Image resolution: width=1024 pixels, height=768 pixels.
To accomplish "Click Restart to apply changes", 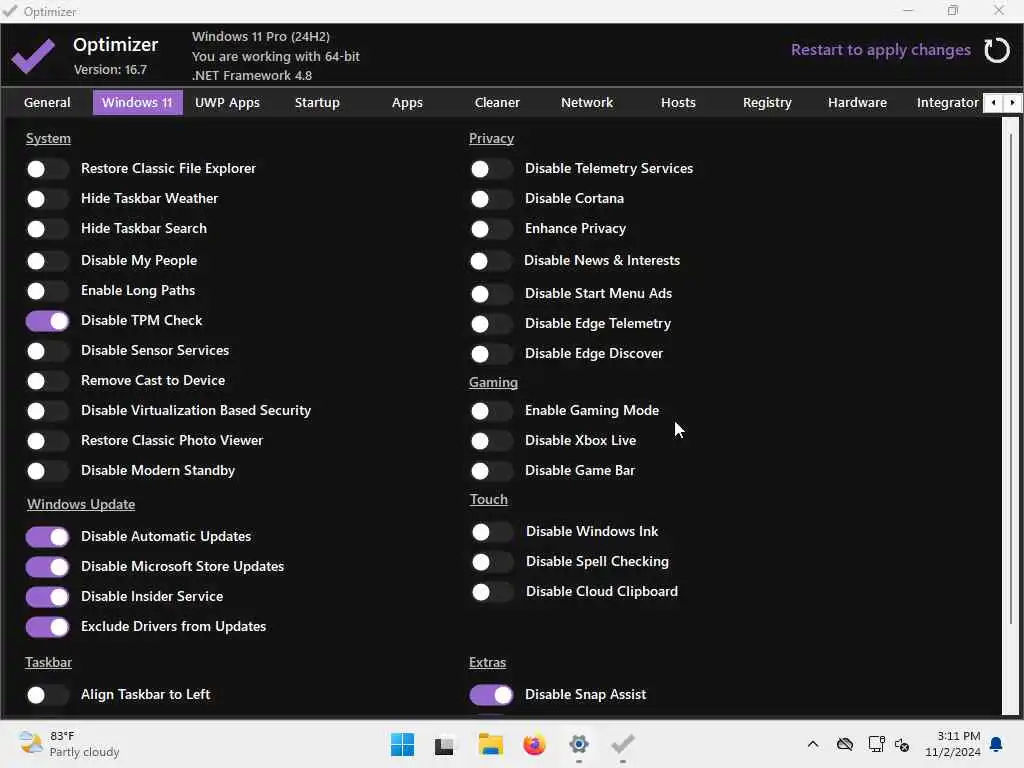I will pyautogui.click(x=880, y=50).
